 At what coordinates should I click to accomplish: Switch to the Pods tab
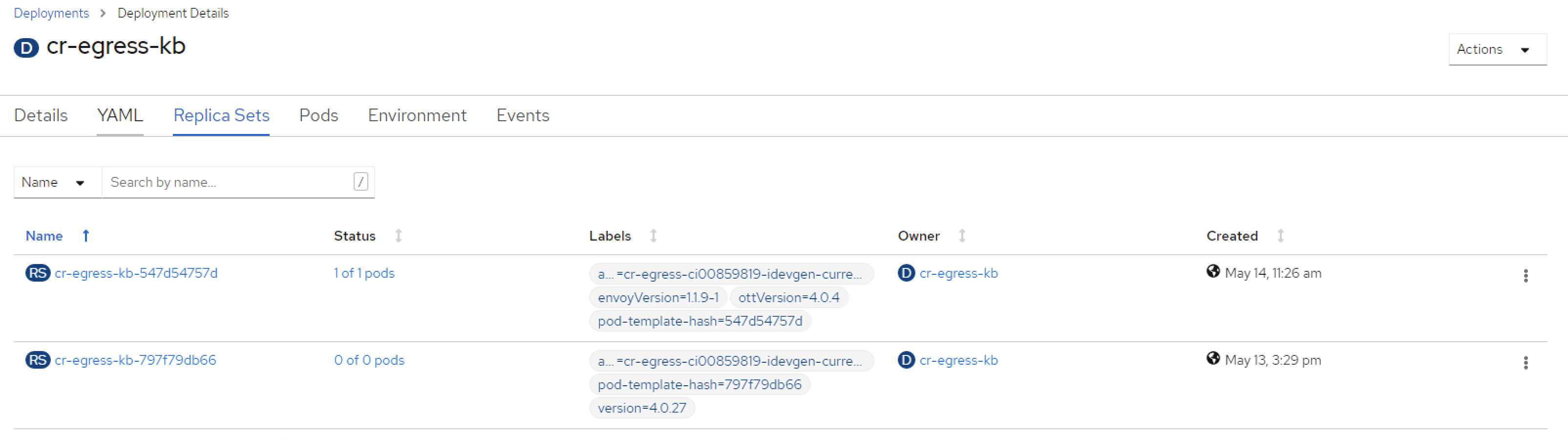click(x=318, y=115)
